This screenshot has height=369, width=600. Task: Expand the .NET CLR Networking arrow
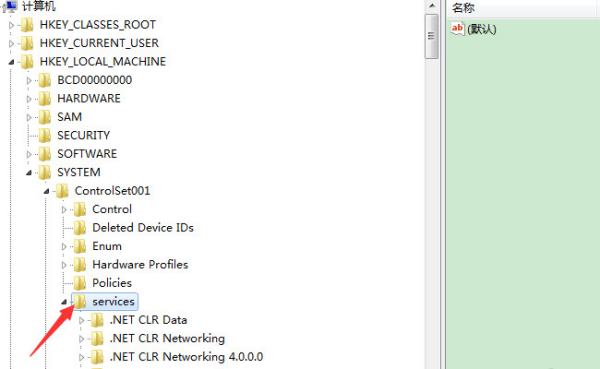[x=81, y=339]
